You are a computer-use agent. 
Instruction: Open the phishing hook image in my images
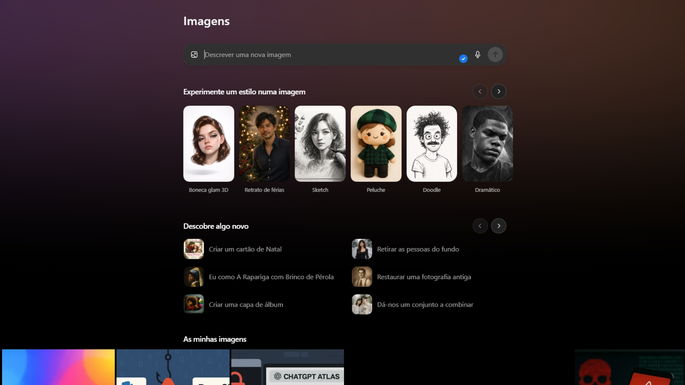(x=173, y=367)
